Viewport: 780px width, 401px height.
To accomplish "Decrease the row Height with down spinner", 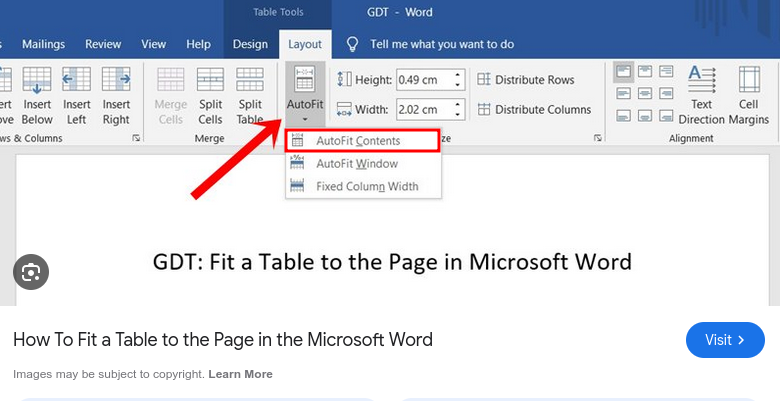I will [458, 85].
